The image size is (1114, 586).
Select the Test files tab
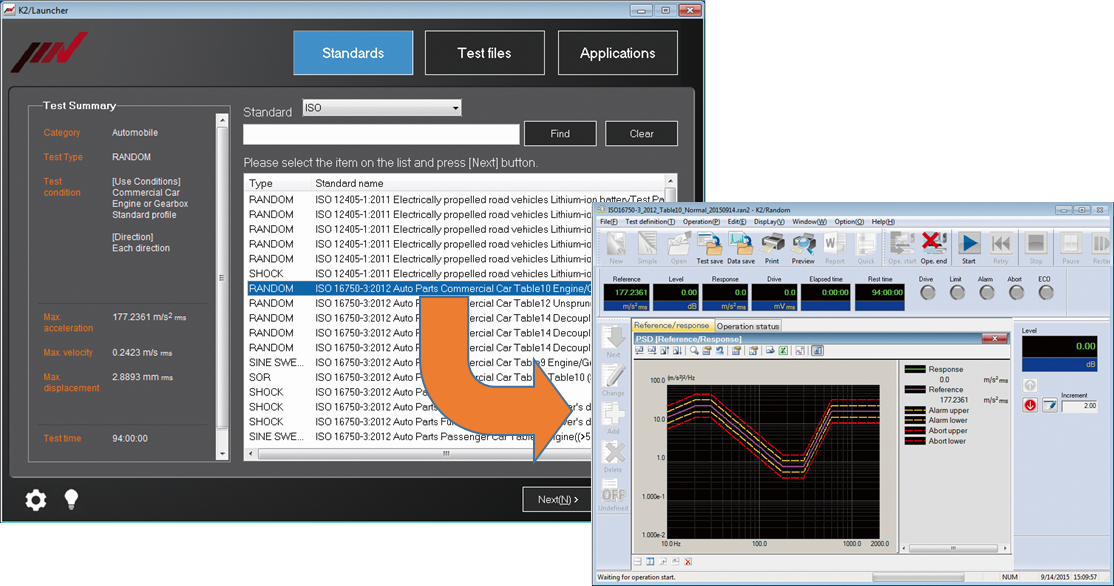[x=485, y=53]
